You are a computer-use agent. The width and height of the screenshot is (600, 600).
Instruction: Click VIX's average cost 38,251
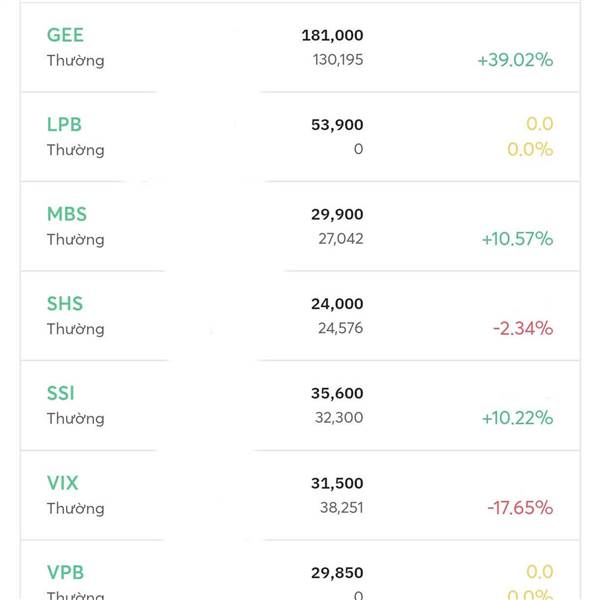click(x=339, y=508)
